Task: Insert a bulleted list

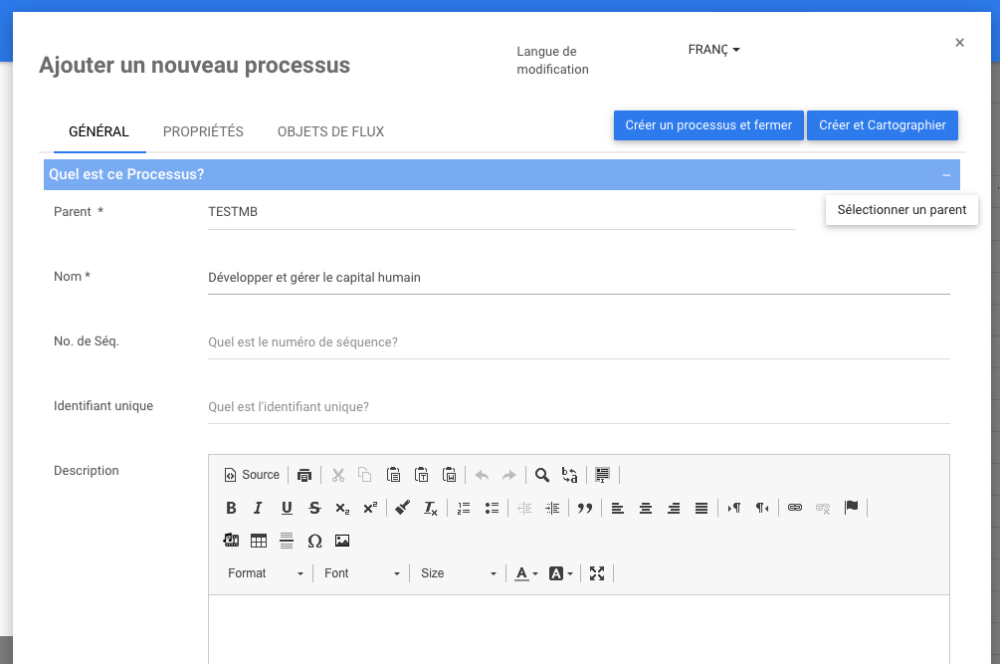Action: pyautogui.click(x=491, y=508)
